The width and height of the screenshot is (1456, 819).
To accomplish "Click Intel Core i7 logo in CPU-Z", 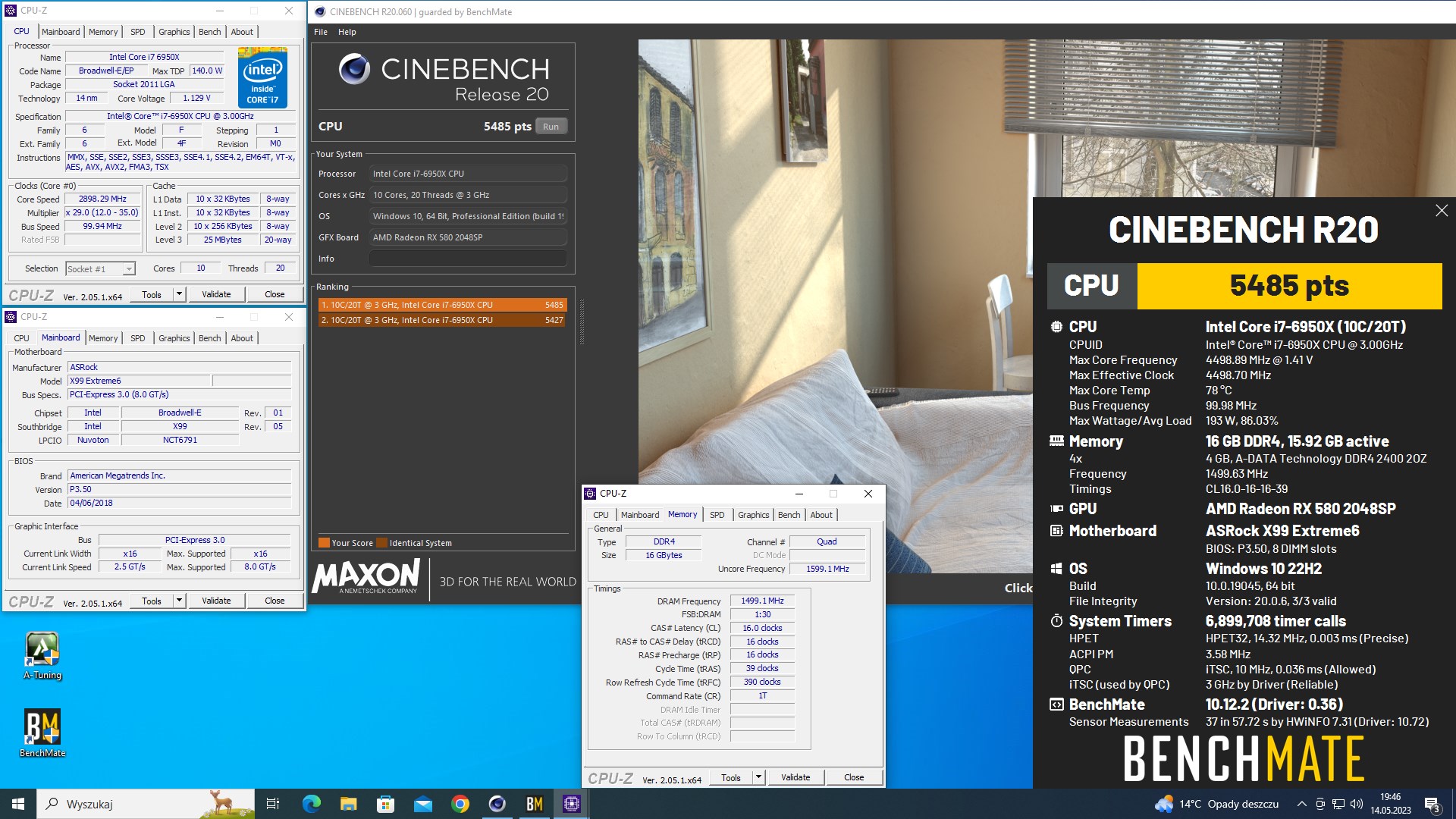I will 262,77.
